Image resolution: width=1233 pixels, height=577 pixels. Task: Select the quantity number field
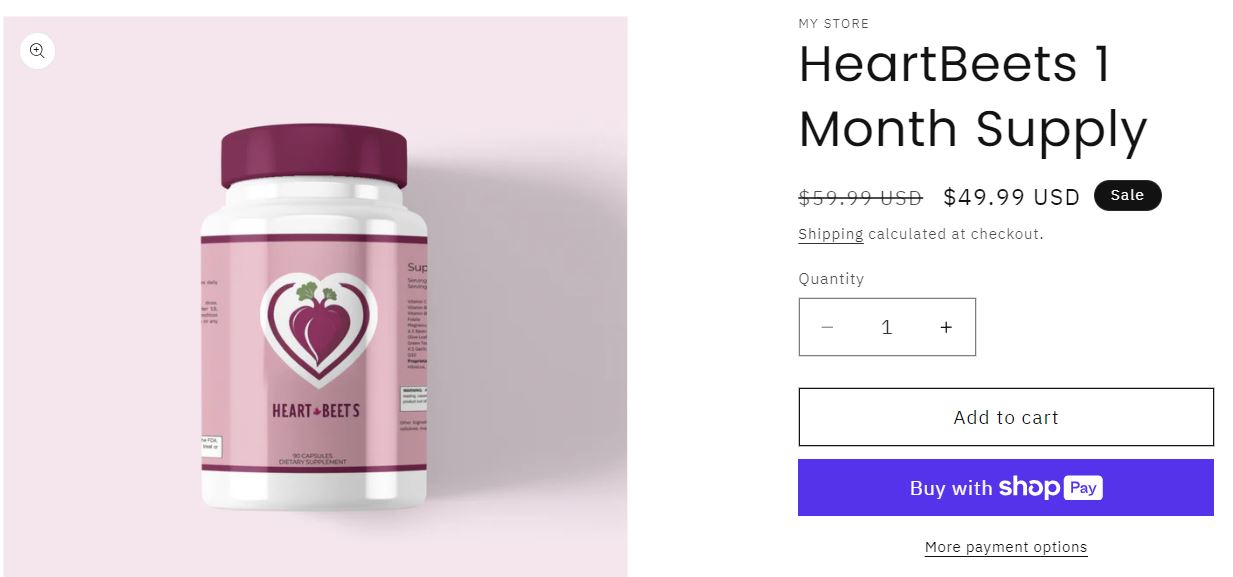[886, 328]
